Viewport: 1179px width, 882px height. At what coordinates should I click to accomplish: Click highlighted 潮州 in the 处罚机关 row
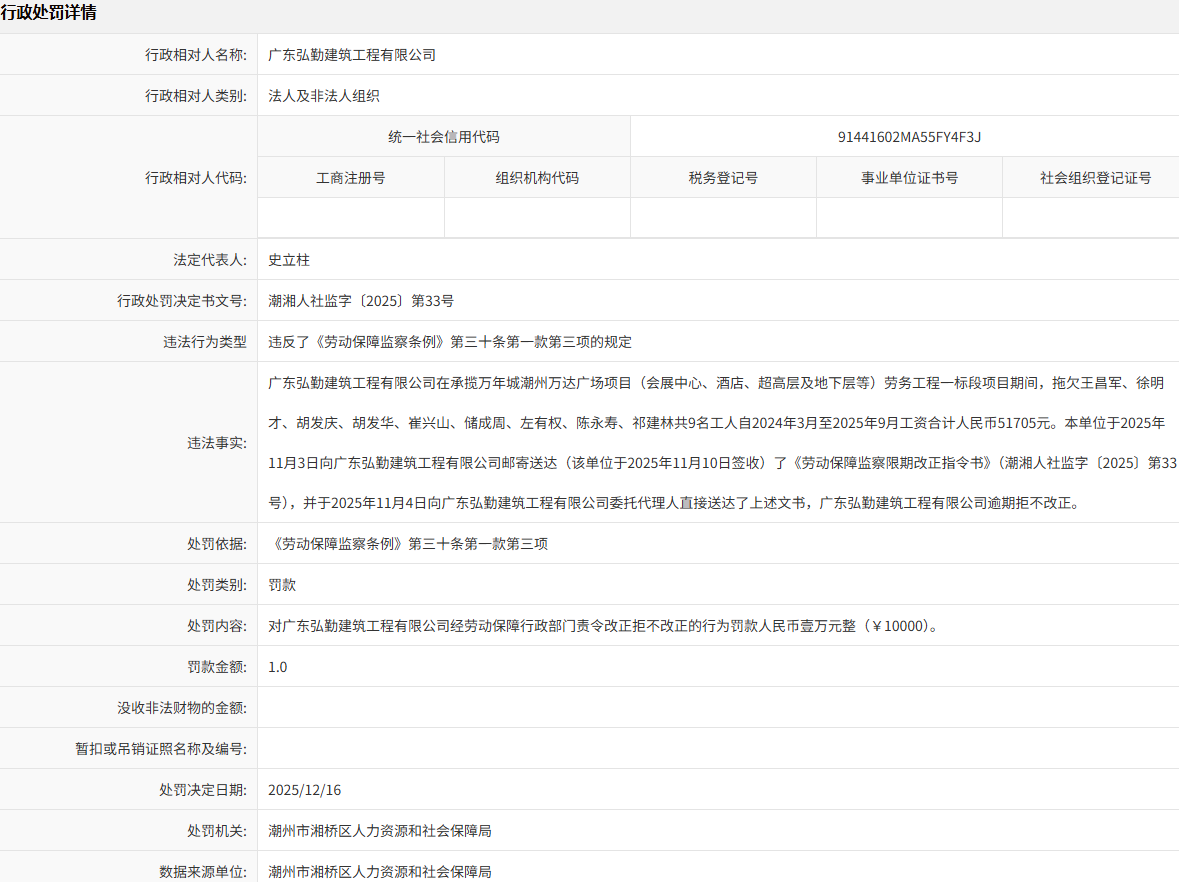pyautogui.click(x=282, y=831)
